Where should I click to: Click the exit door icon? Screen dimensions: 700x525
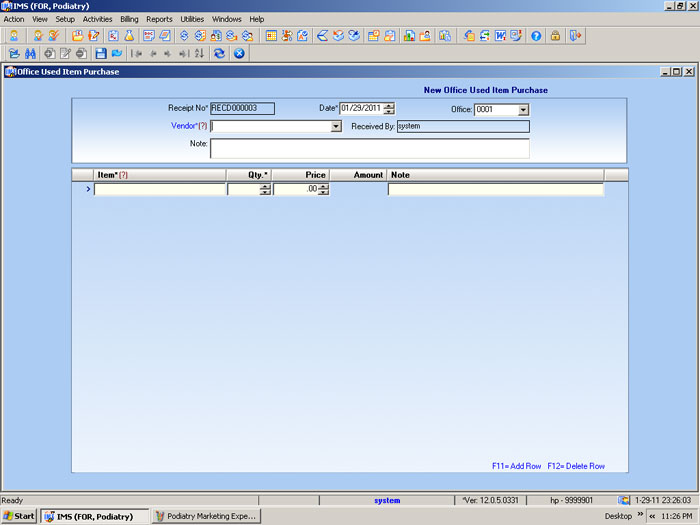[575, 36]
